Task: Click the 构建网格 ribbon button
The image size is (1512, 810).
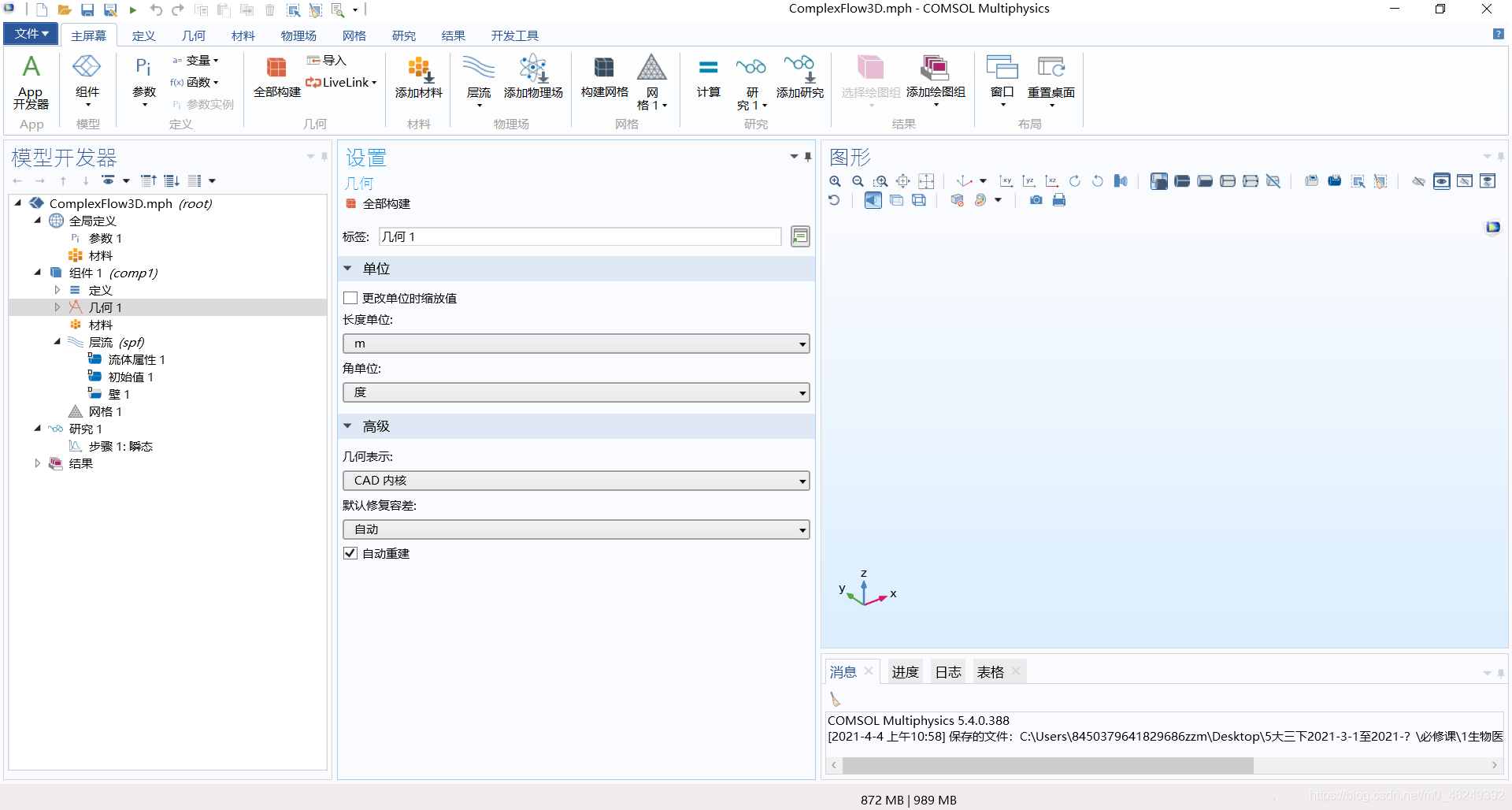Action: point(604,77)
